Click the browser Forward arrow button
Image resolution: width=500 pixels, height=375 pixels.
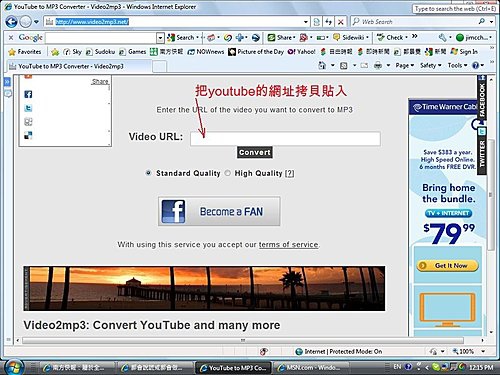[x=26, y=22]
